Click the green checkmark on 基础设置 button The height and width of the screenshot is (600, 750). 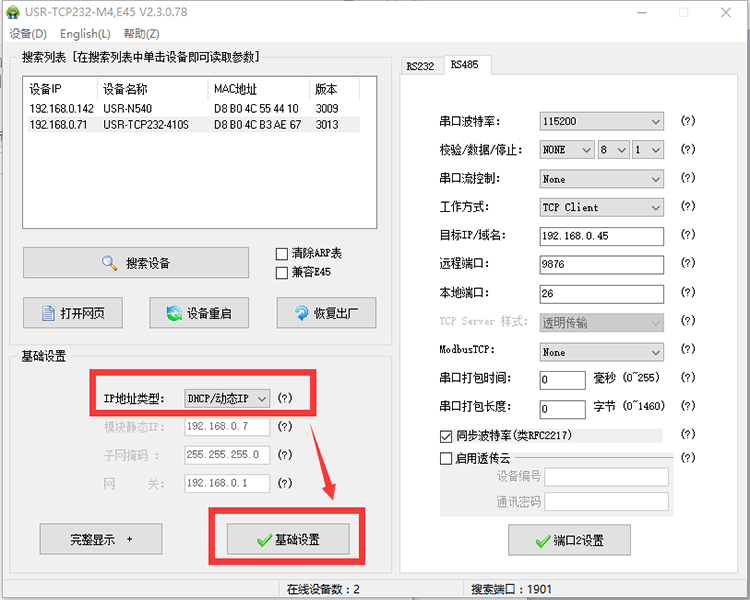(263, 539)
